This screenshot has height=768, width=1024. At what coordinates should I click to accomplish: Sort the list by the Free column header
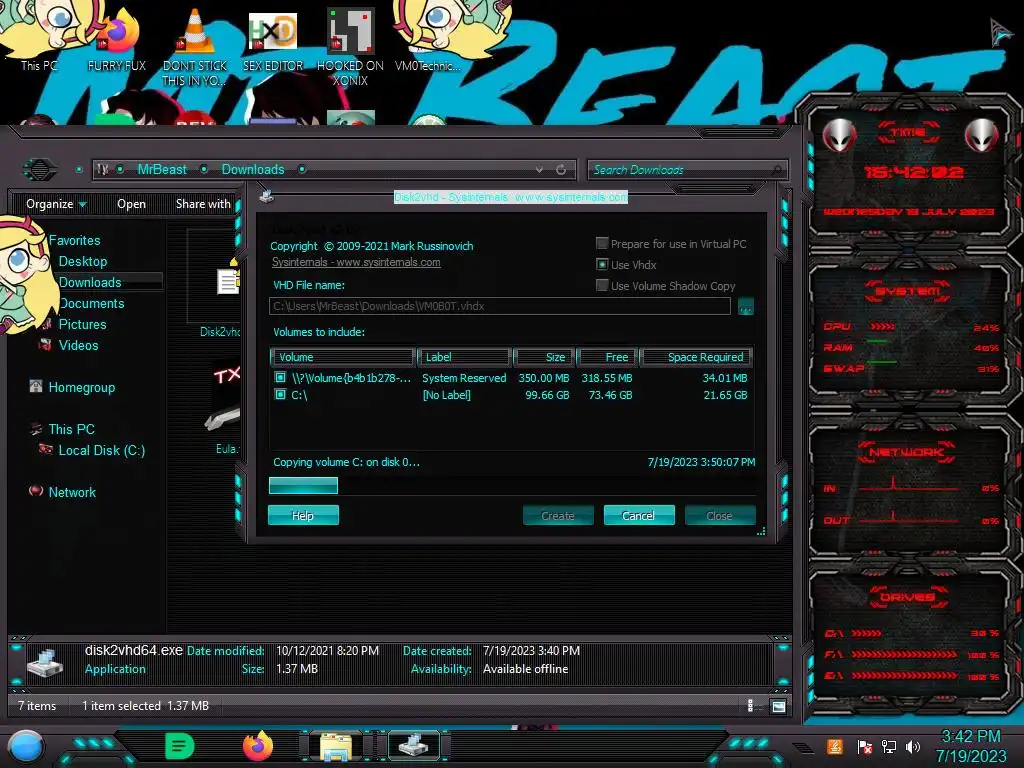(607, 357)
